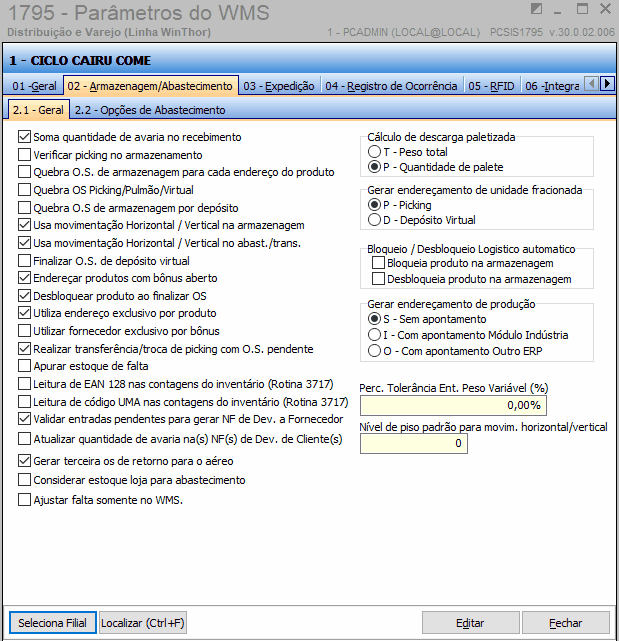Screen dimensions: 619x641
Task: Click the Editar button
Action: click(471, 623)
